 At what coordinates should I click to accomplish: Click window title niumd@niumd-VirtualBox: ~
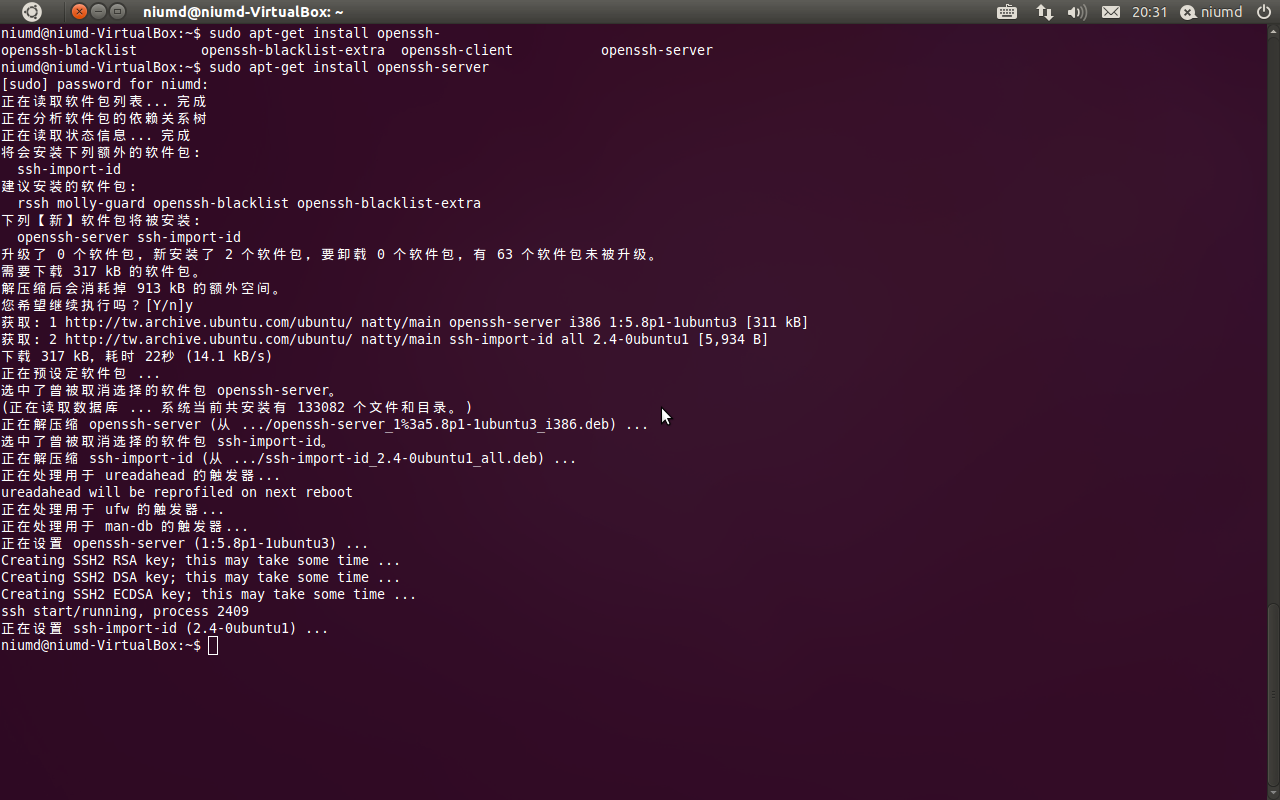tap(243, 12)
